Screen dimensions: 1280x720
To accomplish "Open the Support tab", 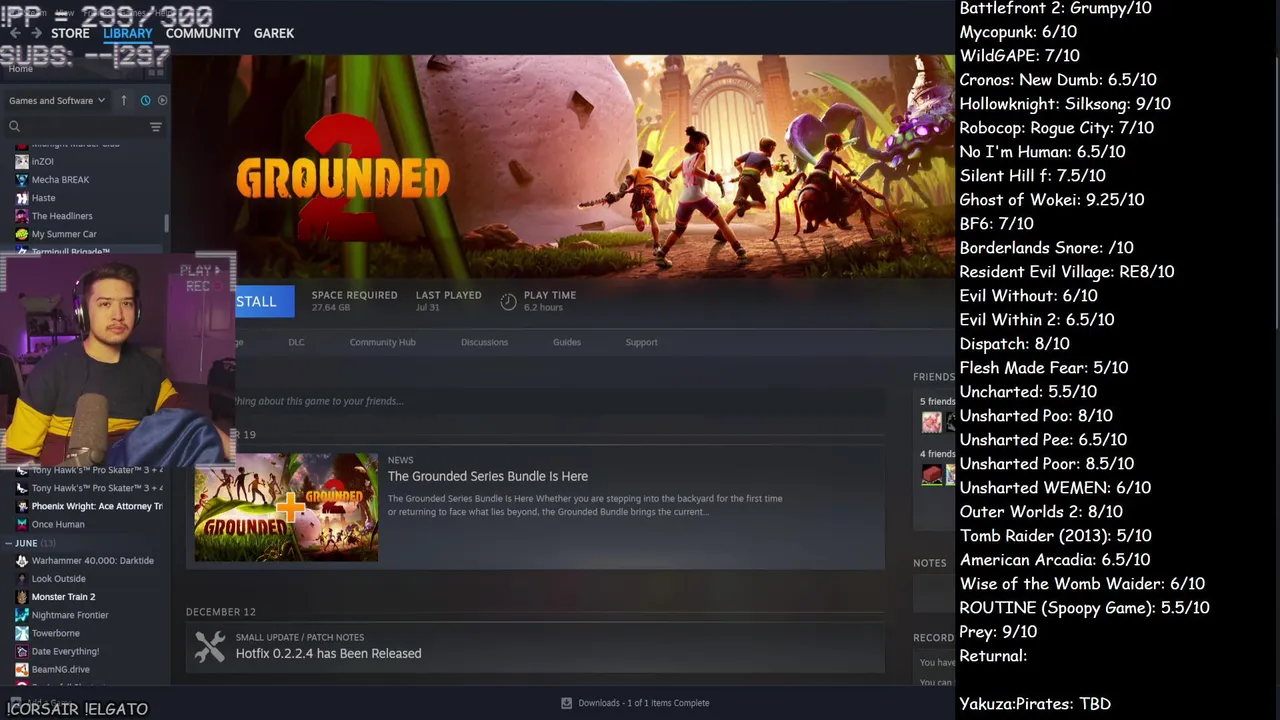I will click(x=641, y=342).
